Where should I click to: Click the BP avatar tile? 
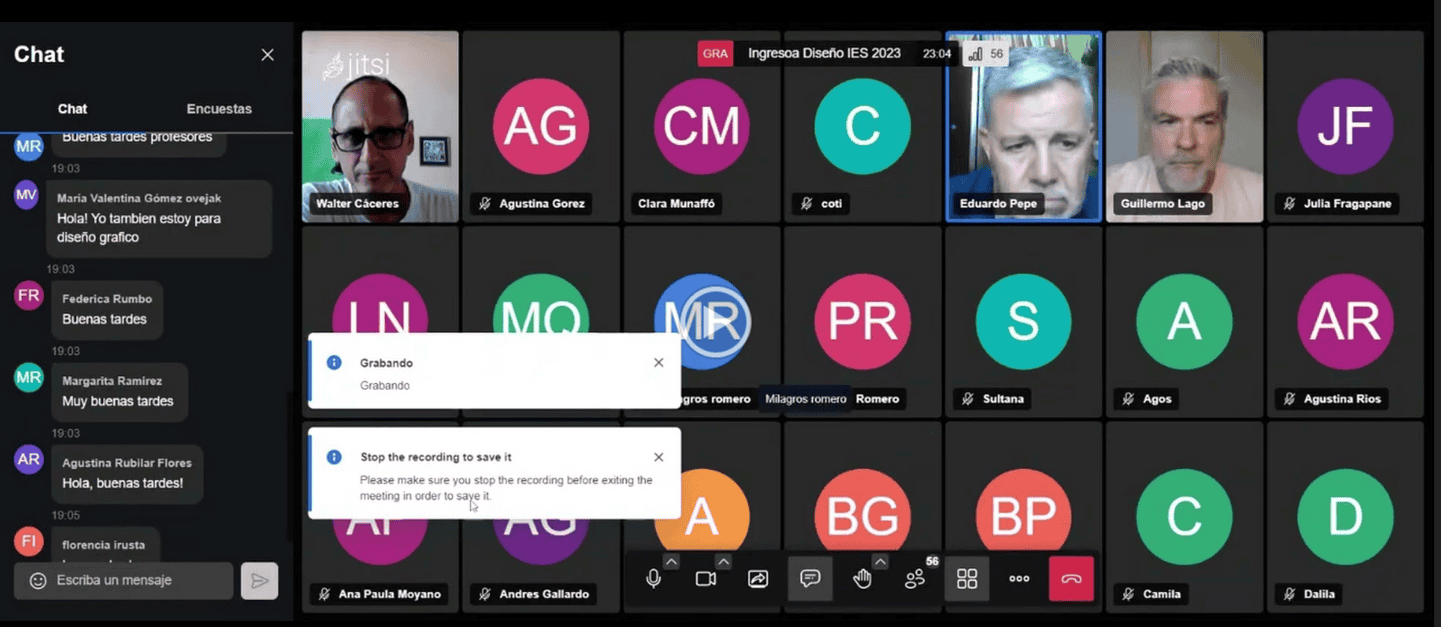pos(1023,516)
